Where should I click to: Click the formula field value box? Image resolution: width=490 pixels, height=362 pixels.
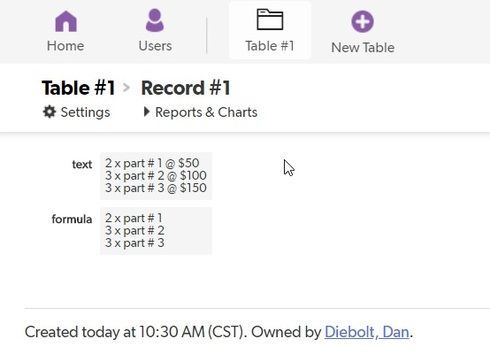156,231
